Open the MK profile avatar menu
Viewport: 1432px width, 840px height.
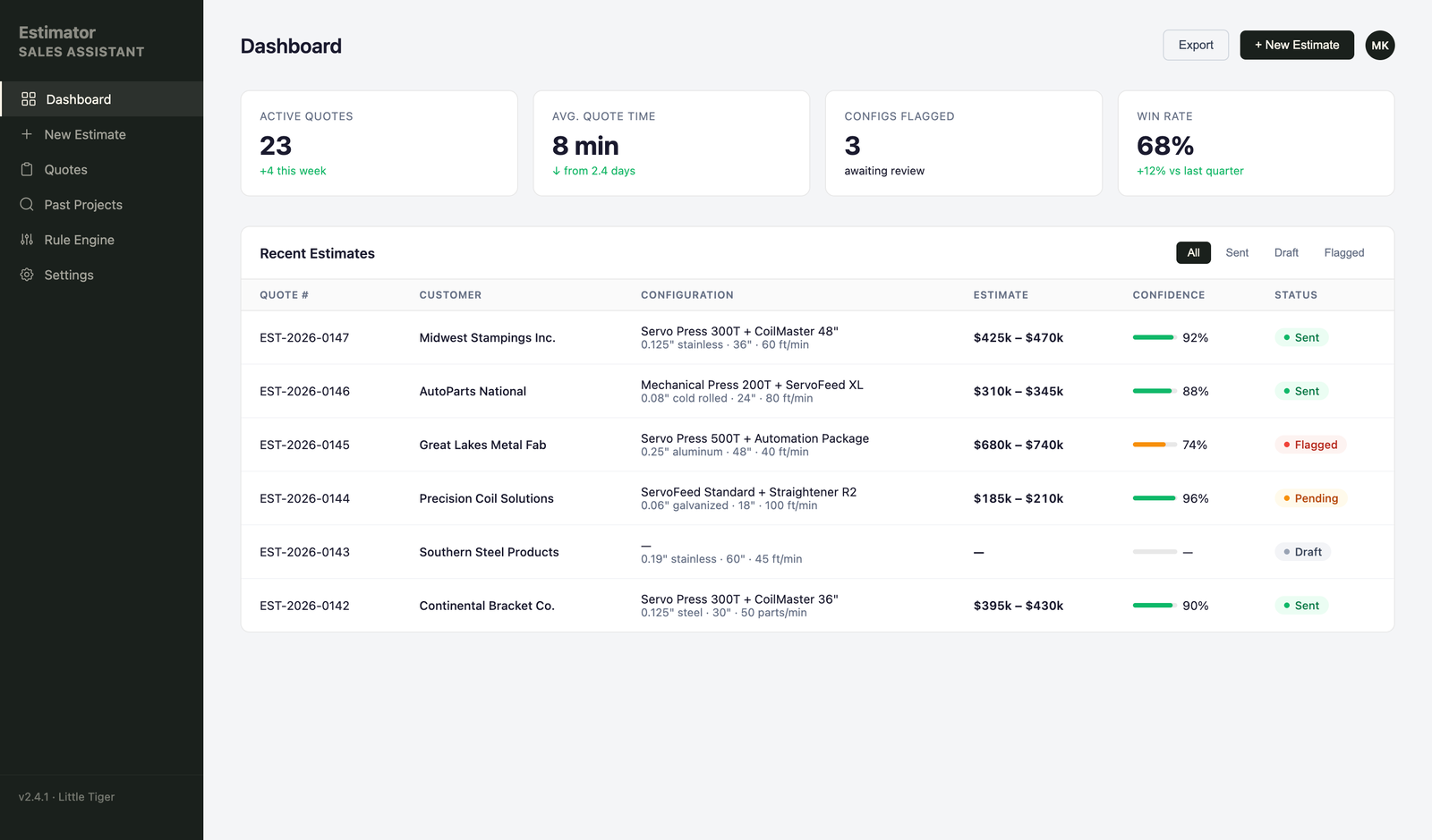click(x=1379, y=45)
